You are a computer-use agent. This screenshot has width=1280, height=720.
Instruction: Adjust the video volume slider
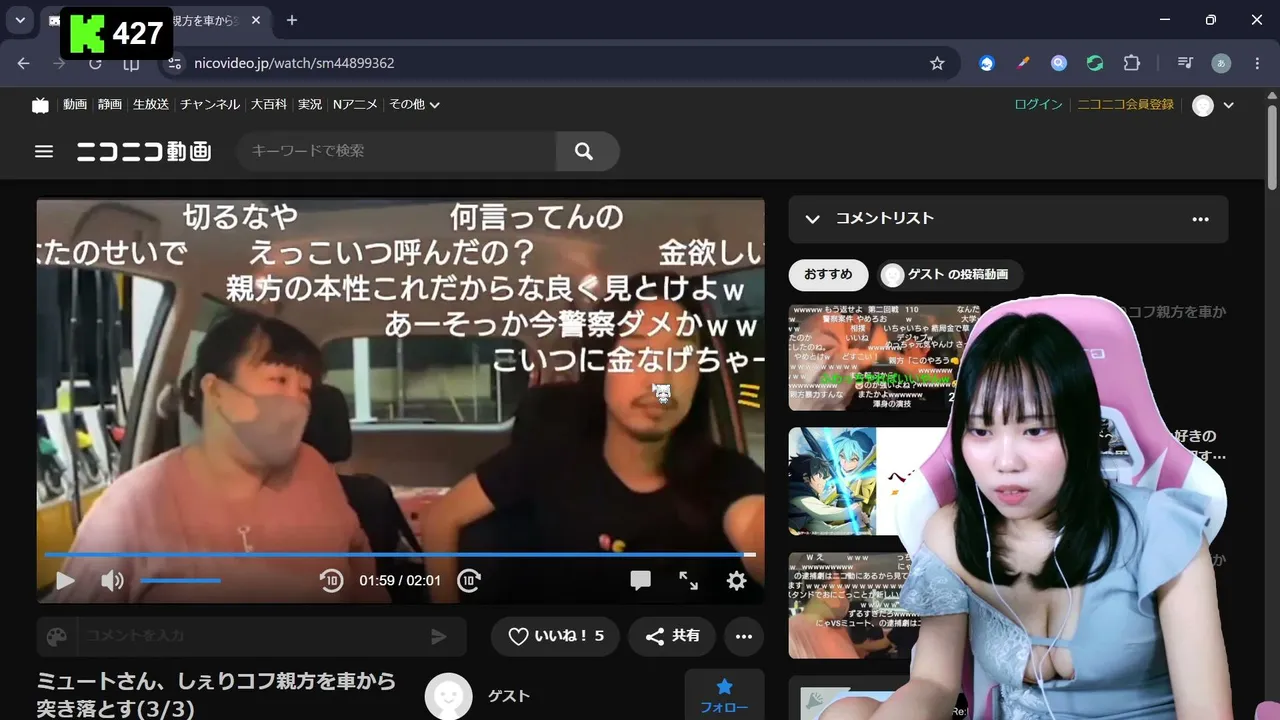[x=180, y=581]
